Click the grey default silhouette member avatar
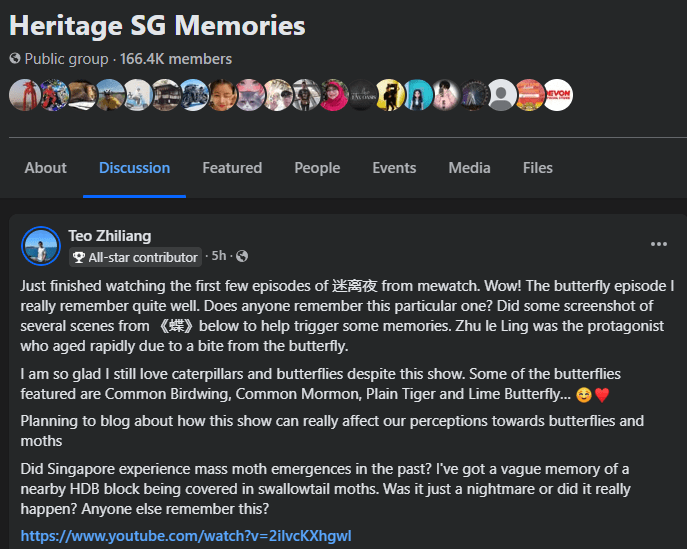 (x=501, y=95)
